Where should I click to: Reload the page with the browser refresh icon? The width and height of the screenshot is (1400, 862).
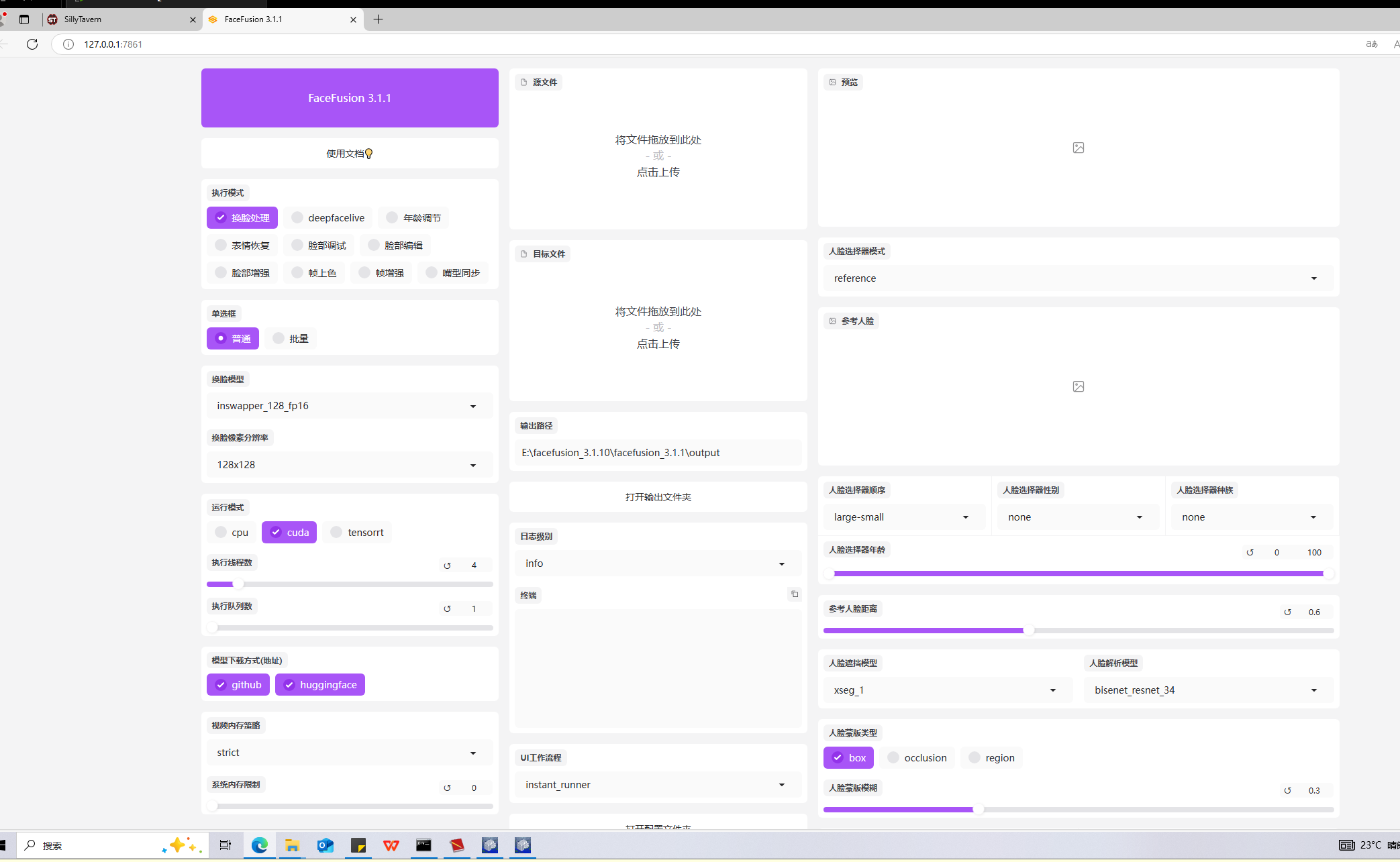32,44
